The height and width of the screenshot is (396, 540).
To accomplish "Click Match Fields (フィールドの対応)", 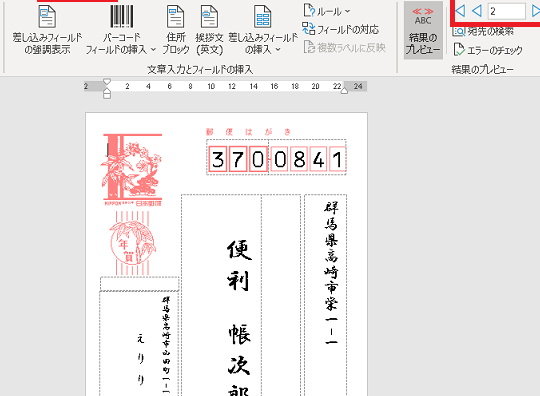I will pos(340,29).
